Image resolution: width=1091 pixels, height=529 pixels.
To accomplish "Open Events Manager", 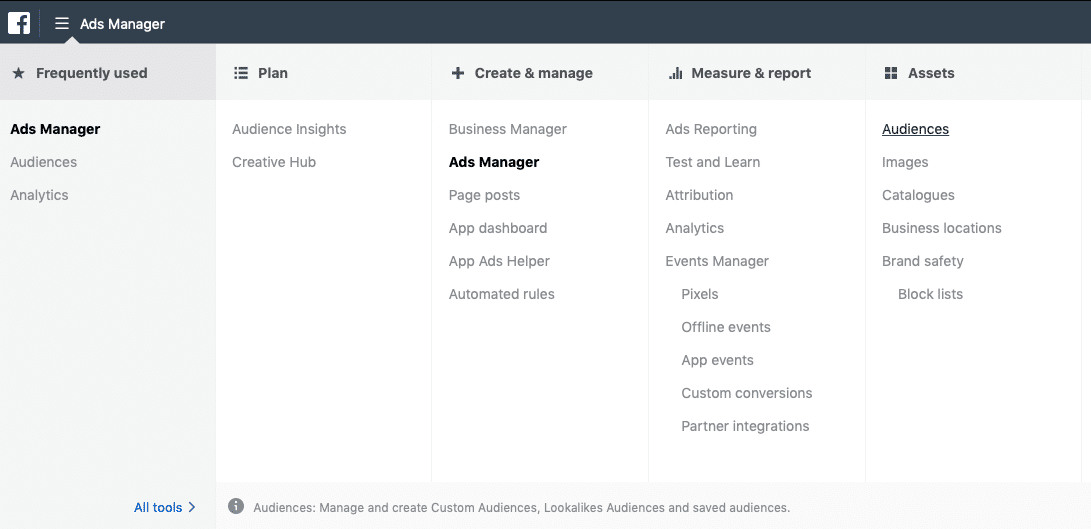I will (717, 261).
